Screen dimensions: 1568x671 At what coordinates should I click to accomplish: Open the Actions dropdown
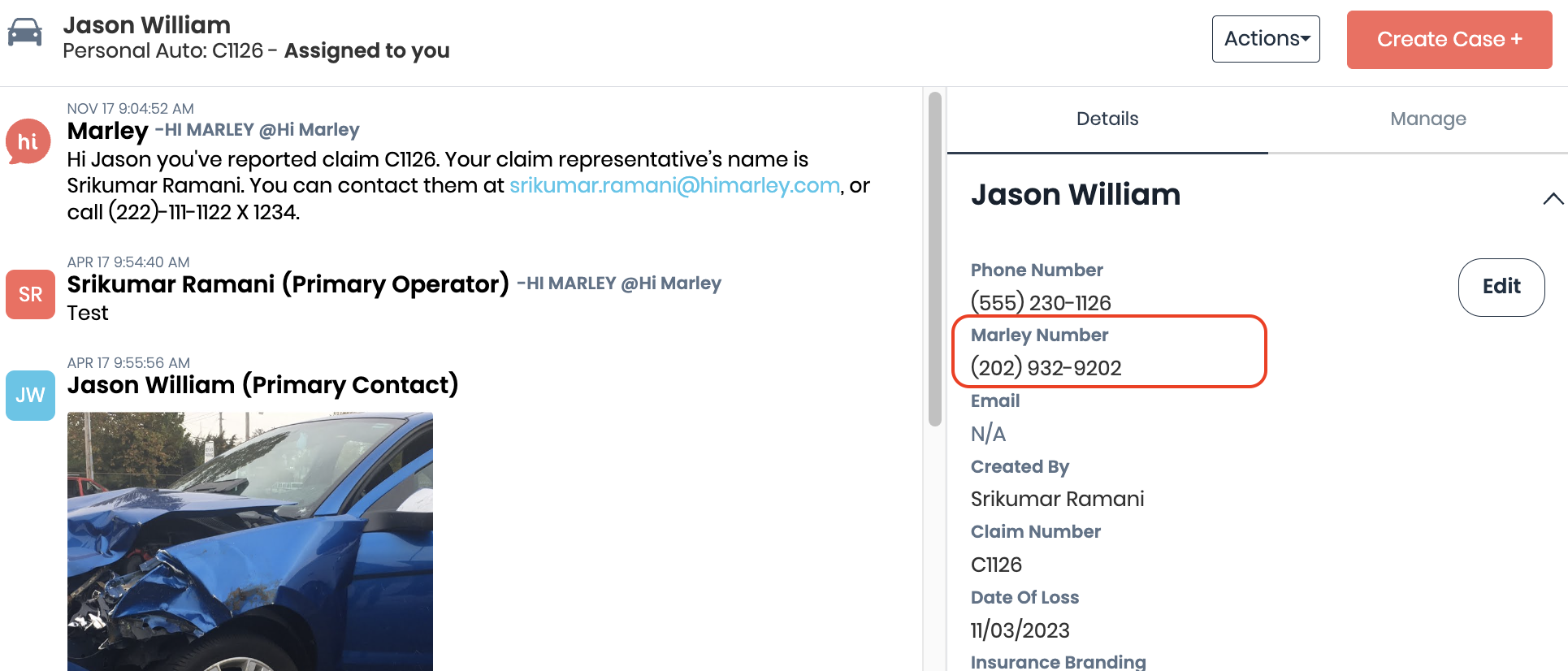1265,39
